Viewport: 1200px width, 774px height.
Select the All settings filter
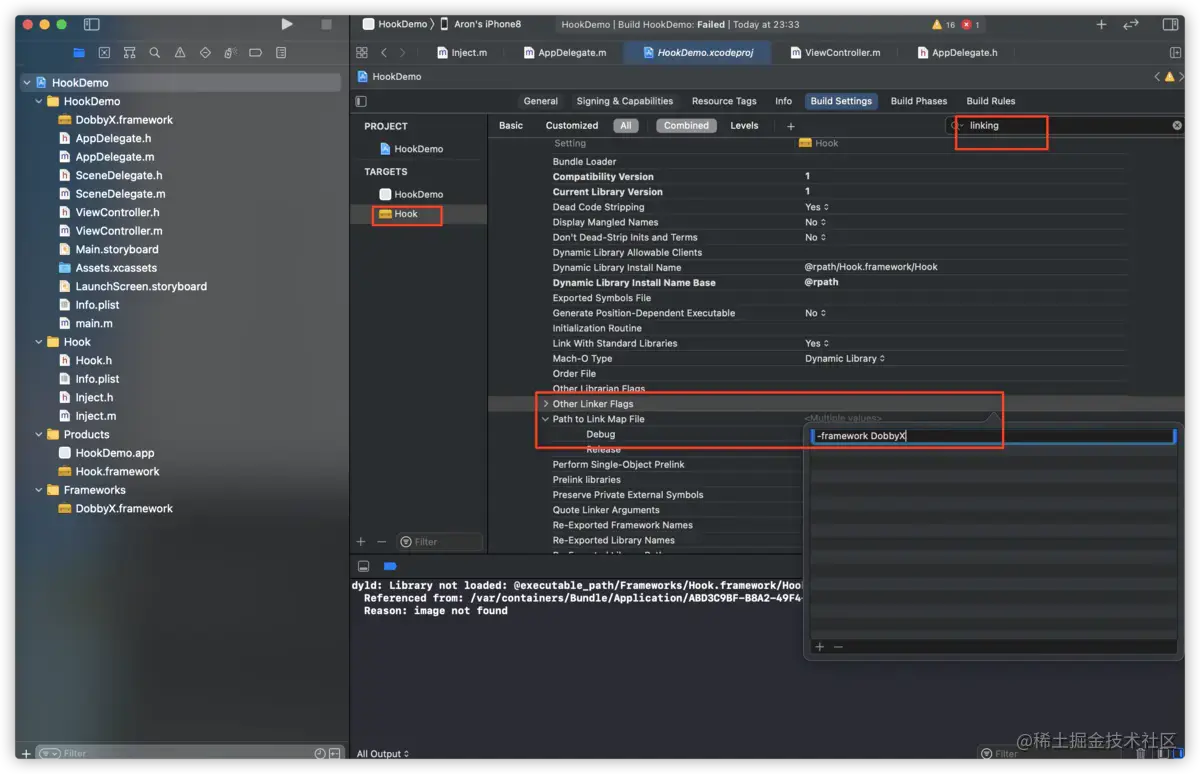[626, 126]
